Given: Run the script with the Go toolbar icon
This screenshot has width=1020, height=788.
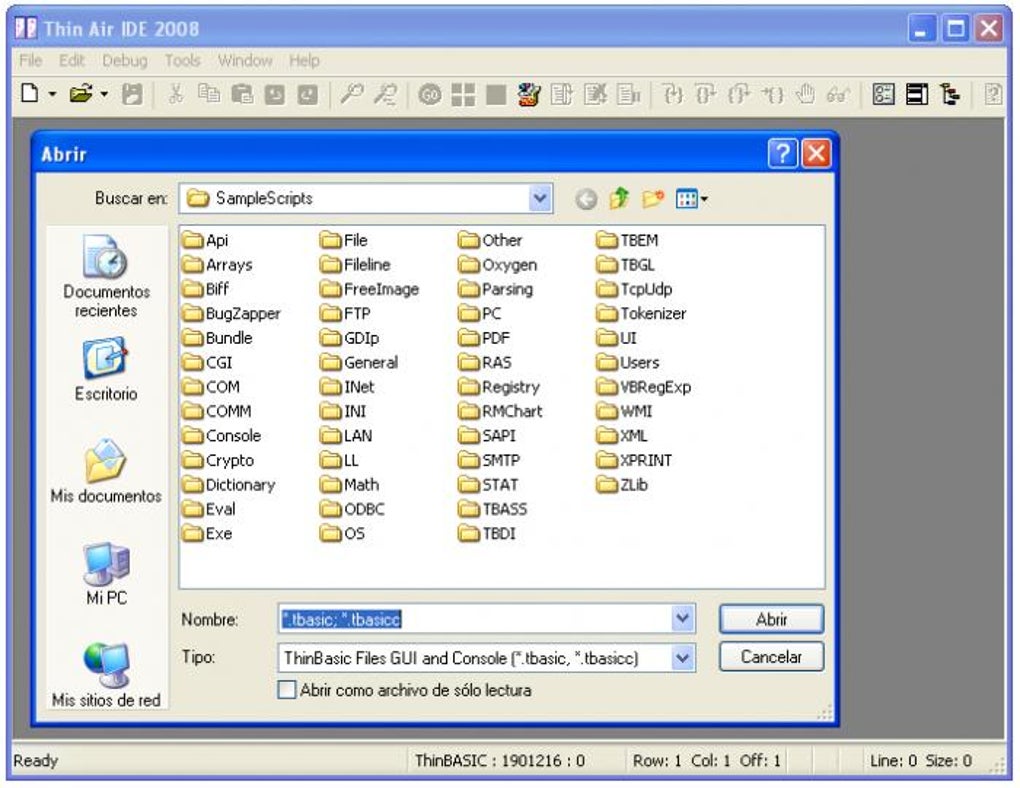Looking at the screenshot, I should pyautogui.click(x=431, y=94).
